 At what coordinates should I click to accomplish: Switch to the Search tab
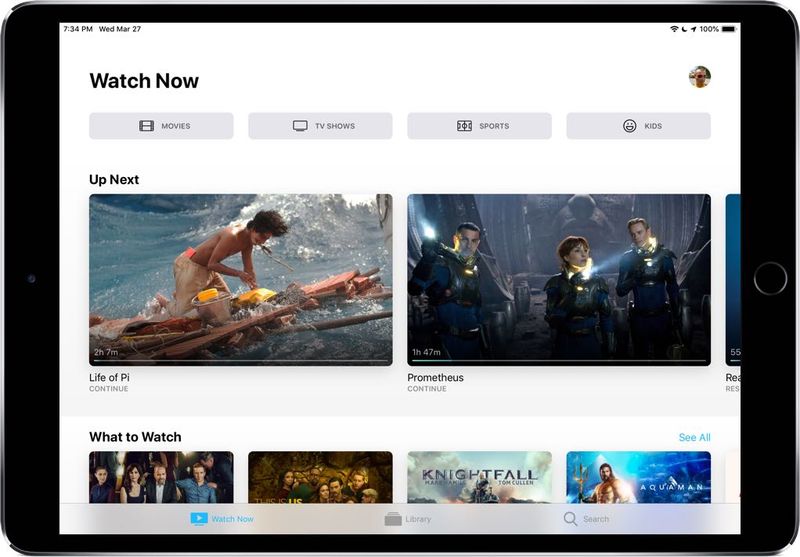(586, 519)
